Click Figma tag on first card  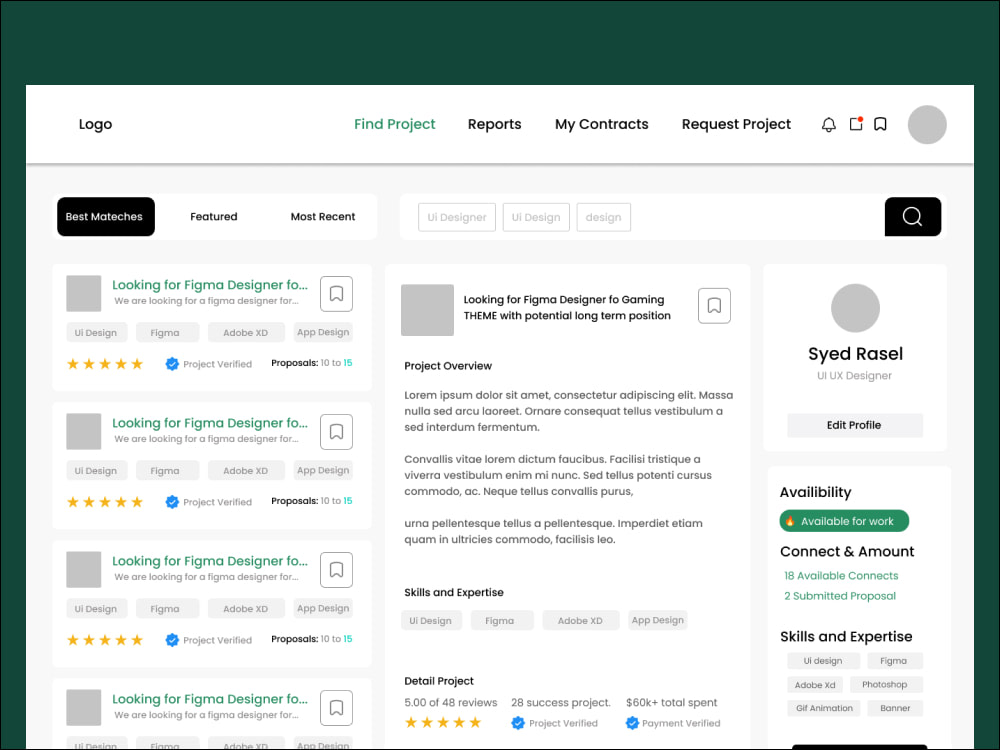[167, 332]
